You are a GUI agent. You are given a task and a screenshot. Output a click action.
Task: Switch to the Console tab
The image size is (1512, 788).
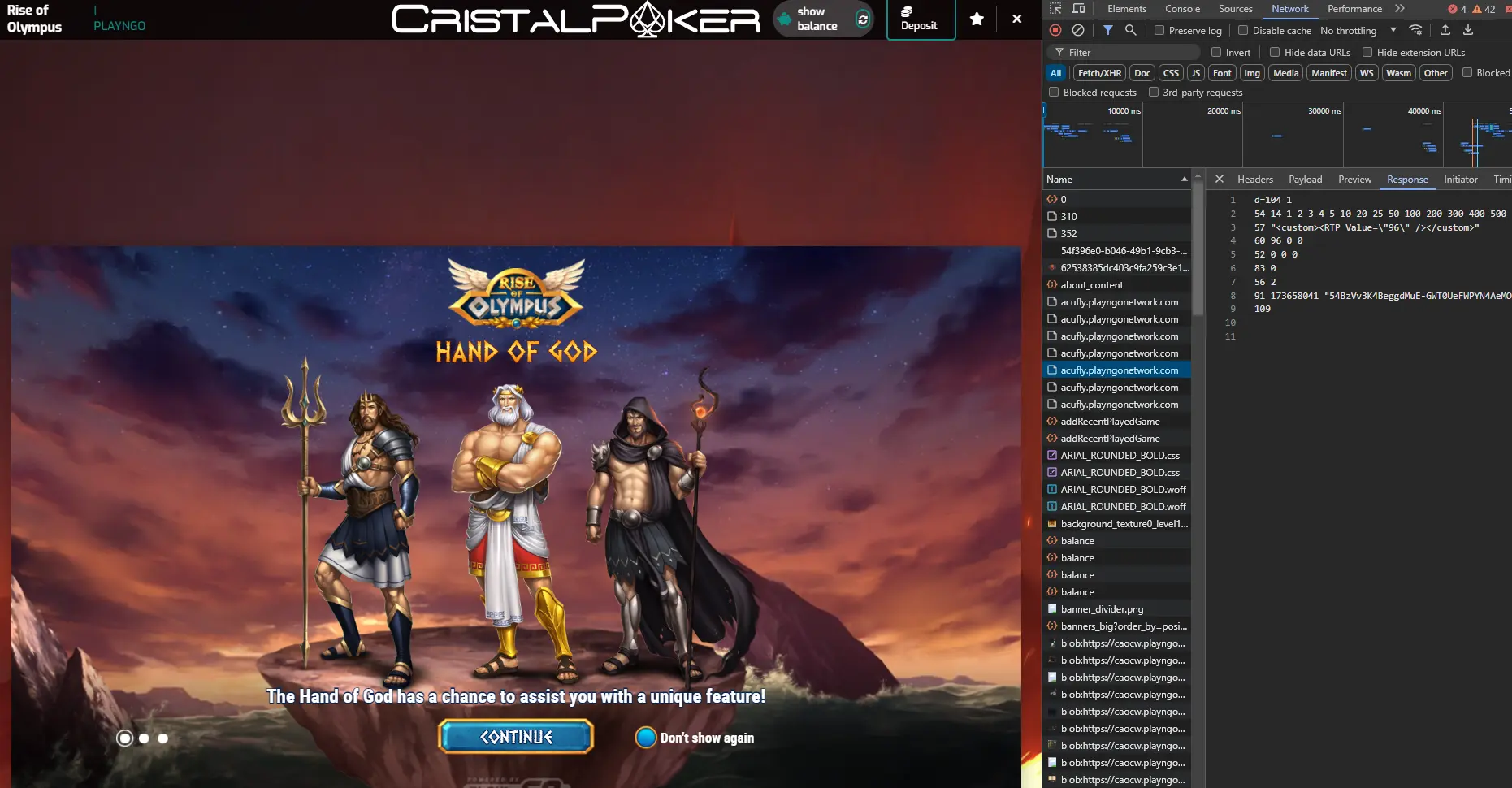pos(1182,9)
